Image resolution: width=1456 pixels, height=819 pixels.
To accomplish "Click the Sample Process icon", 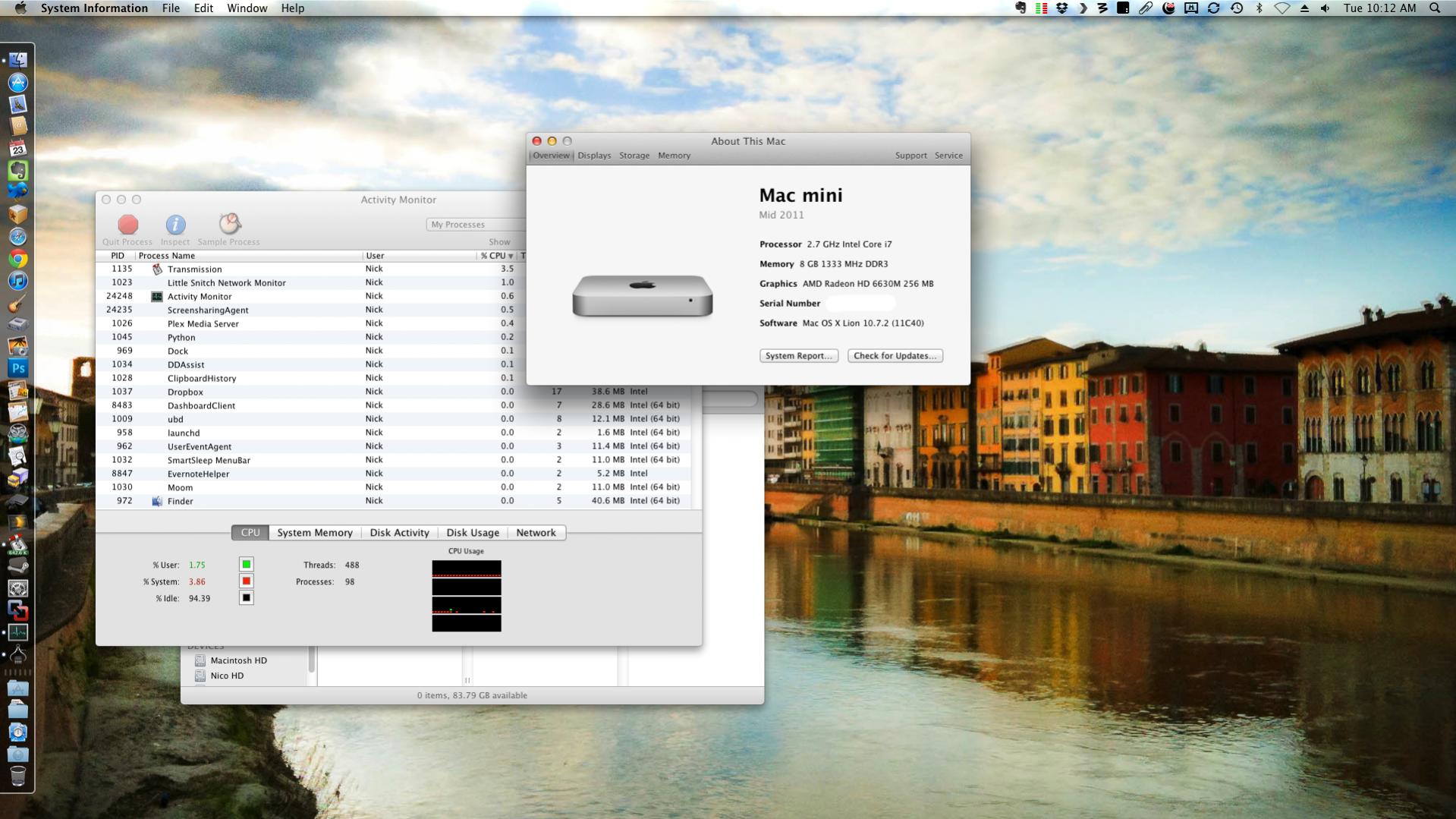I will [x=229, y=224].
